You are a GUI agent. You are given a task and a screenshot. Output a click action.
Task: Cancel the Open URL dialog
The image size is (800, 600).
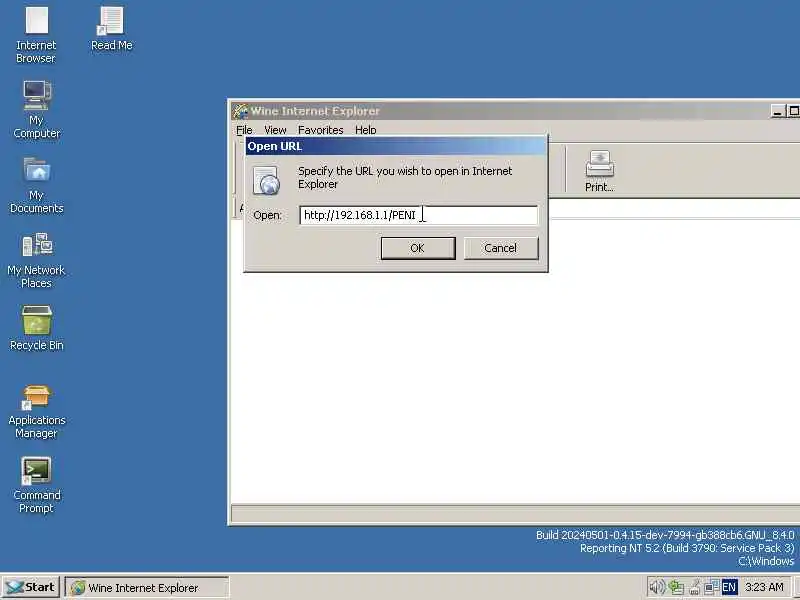pyautogui.click(x=501, y=248)
